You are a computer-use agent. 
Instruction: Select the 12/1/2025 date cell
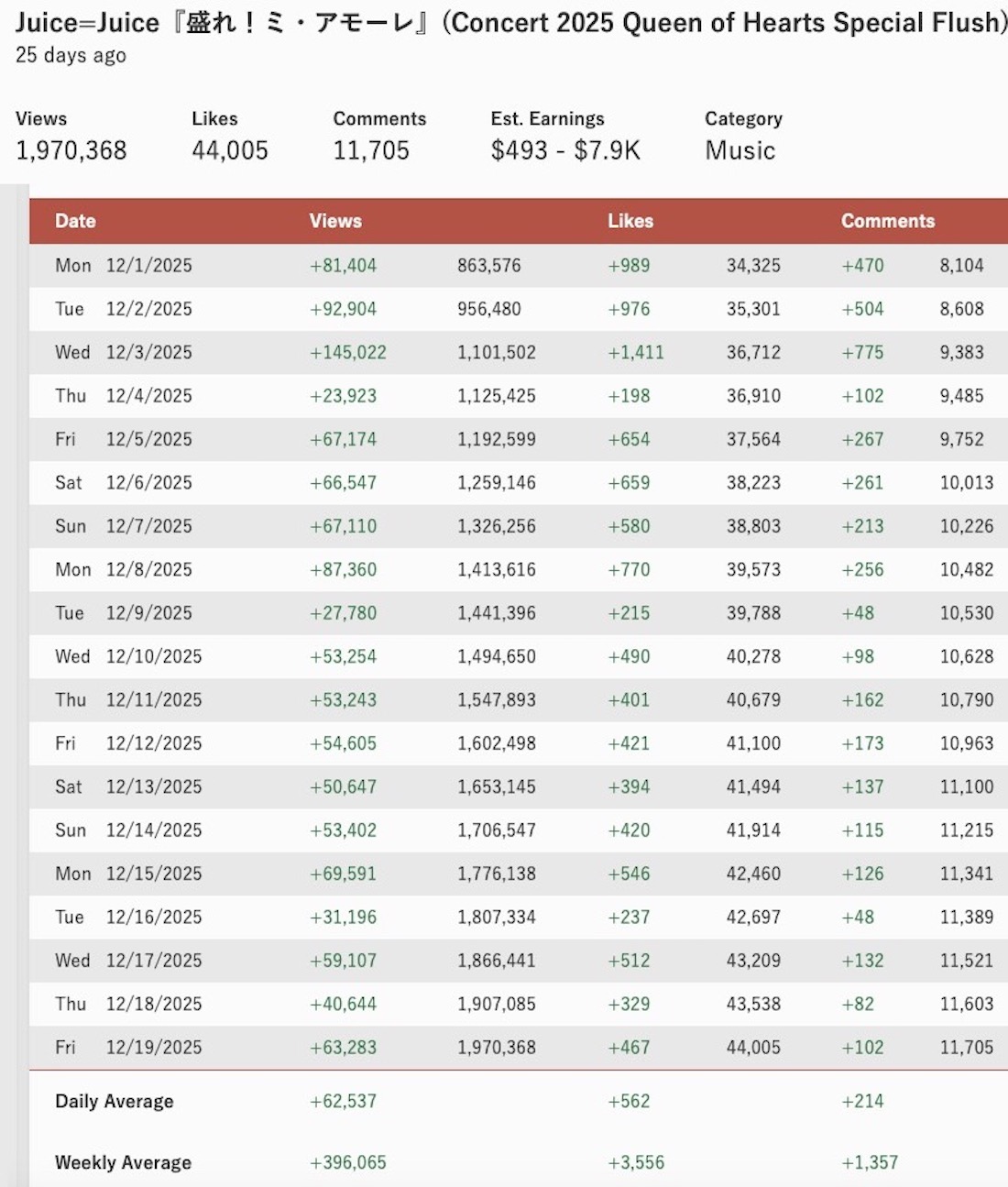(x=148, y=266)
